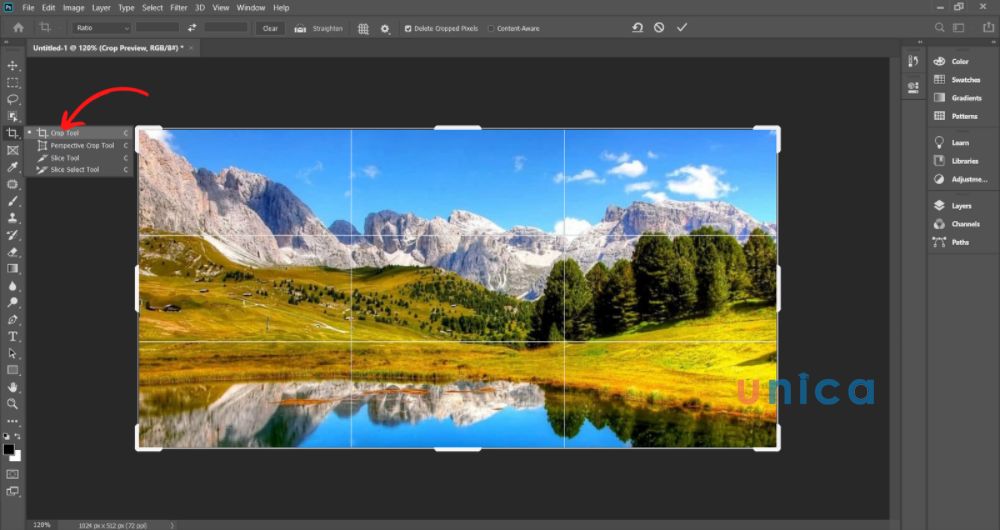Select the Horizontal Type tool
This screenshot has height=530, width=1000.
(x=12, y=336)
